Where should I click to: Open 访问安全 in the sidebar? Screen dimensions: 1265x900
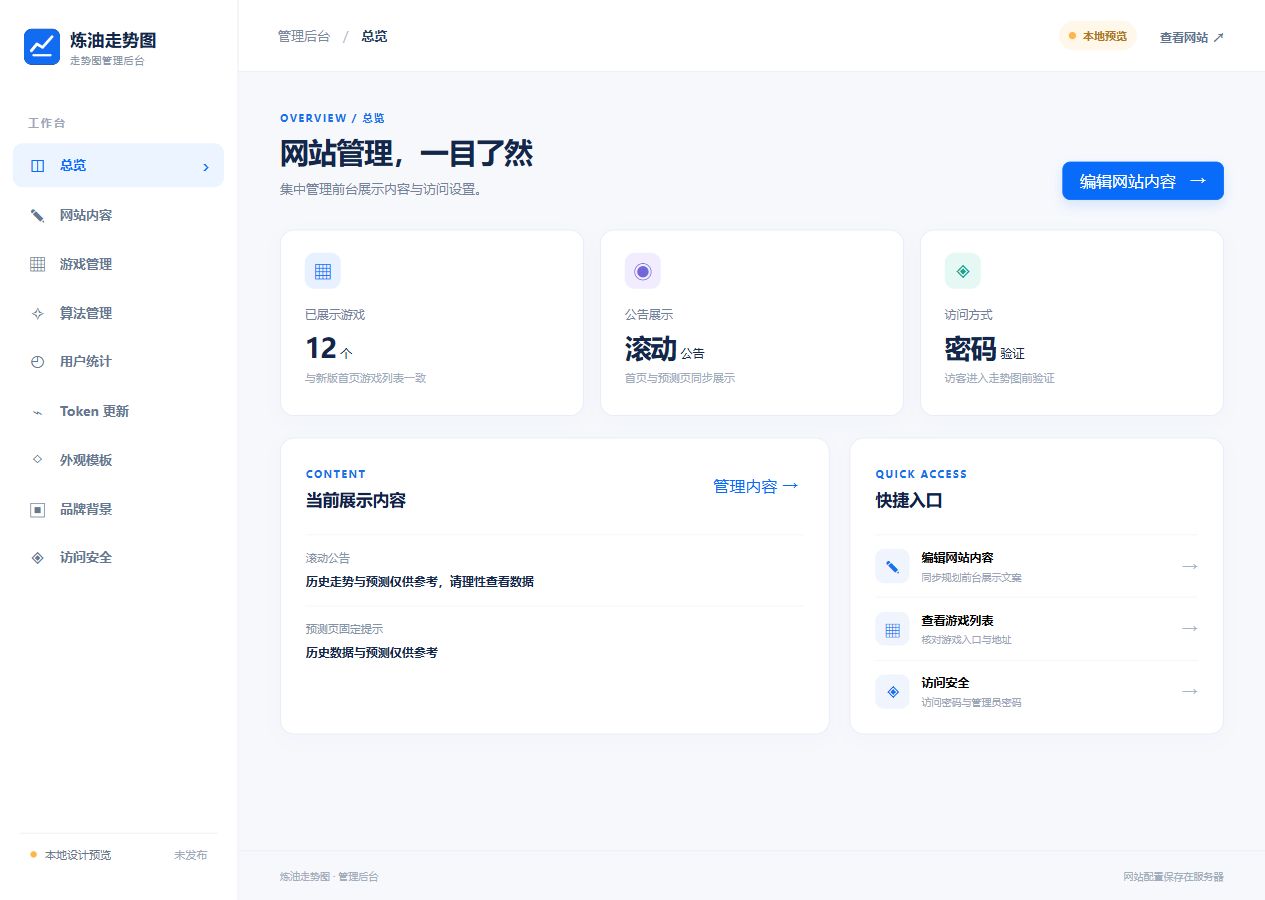(118, 558)
